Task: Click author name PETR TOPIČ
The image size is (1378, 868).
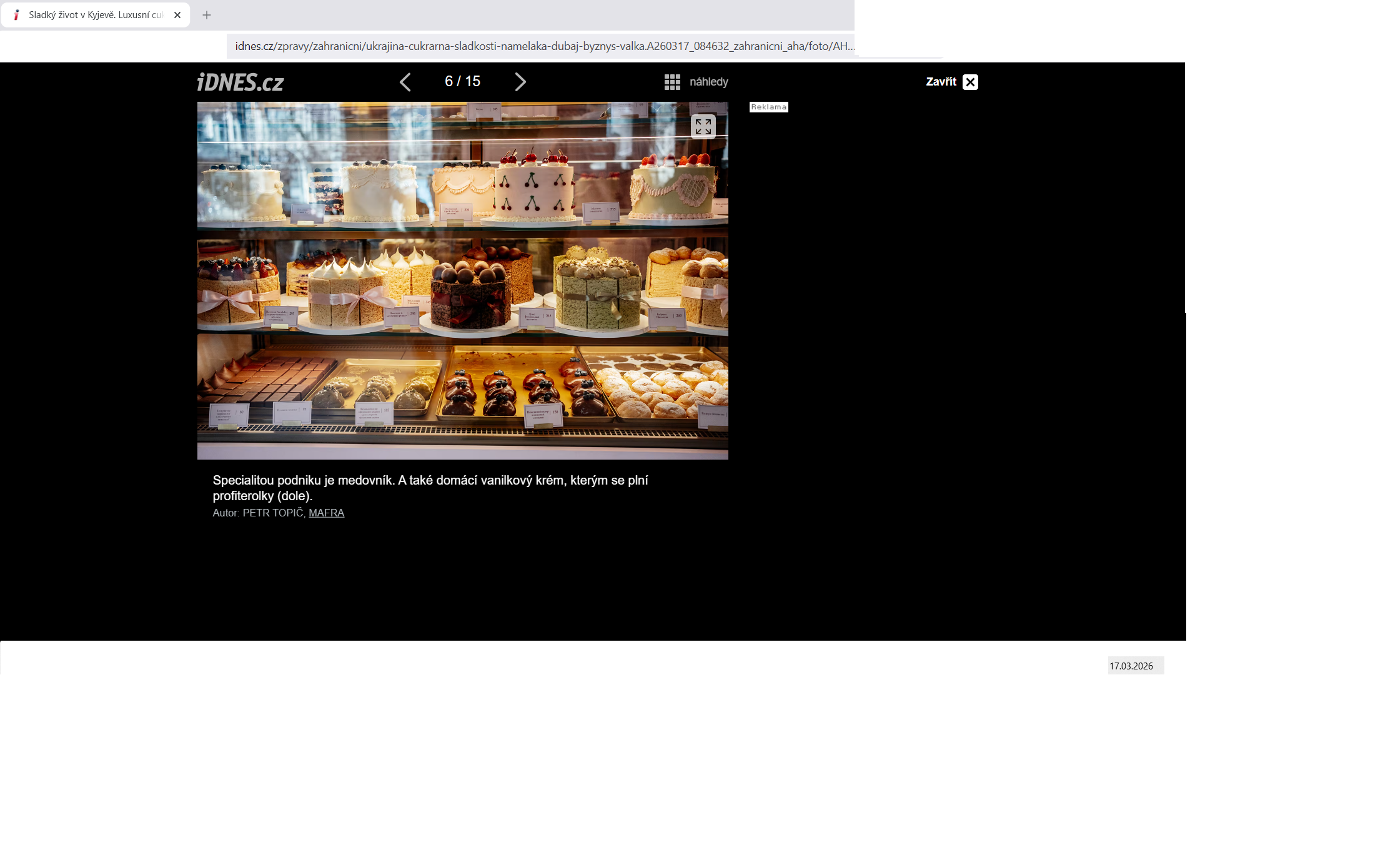Action: pos(272,513)
